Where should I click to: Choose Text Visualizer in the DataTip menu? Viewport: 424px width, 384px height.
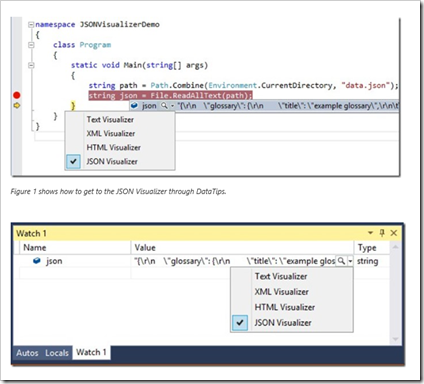coord(120,119)
